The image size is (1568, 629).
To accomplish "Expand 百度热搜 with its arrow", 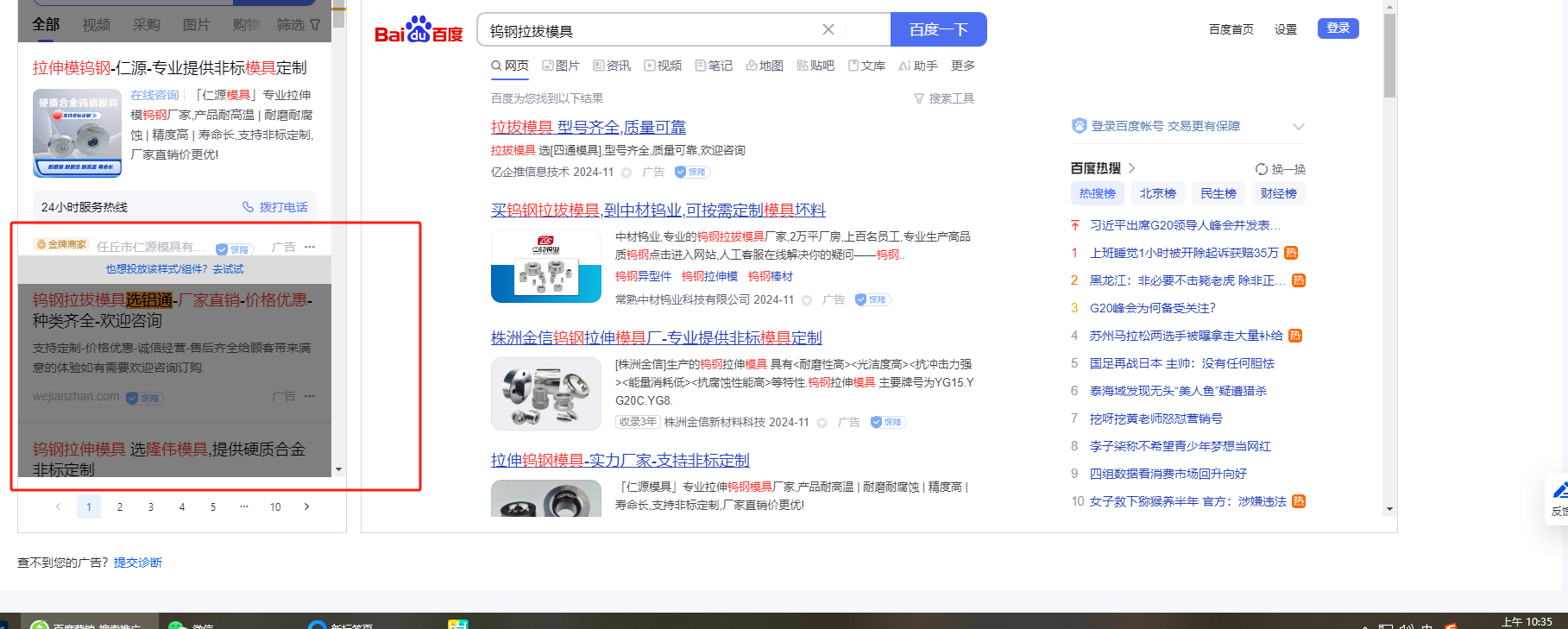I will tap(1131, 168).
